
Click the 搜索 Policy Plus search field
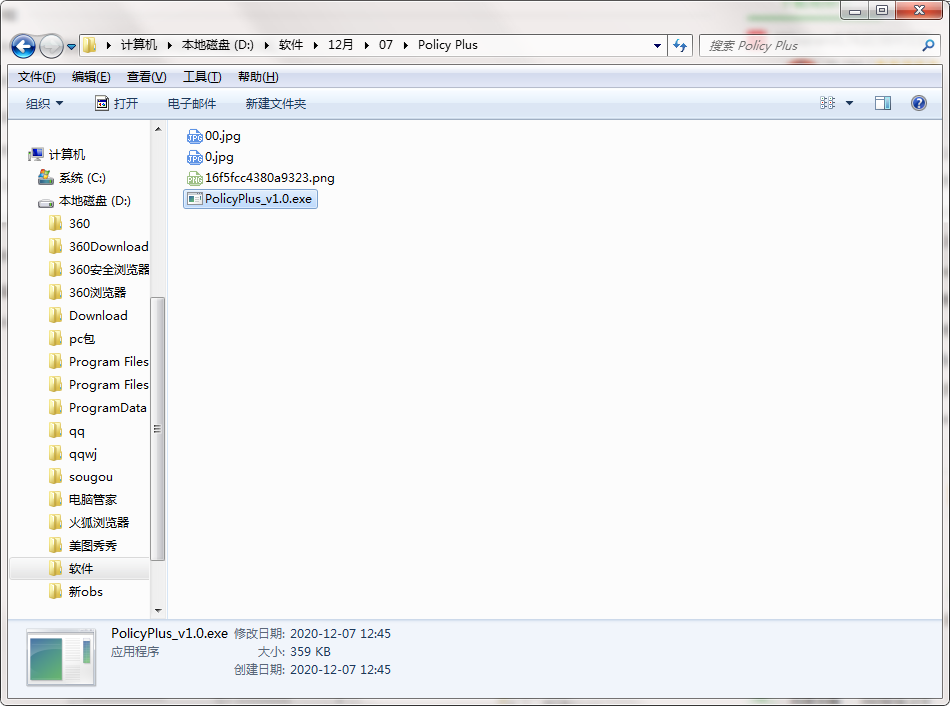[x=812, y=45]
